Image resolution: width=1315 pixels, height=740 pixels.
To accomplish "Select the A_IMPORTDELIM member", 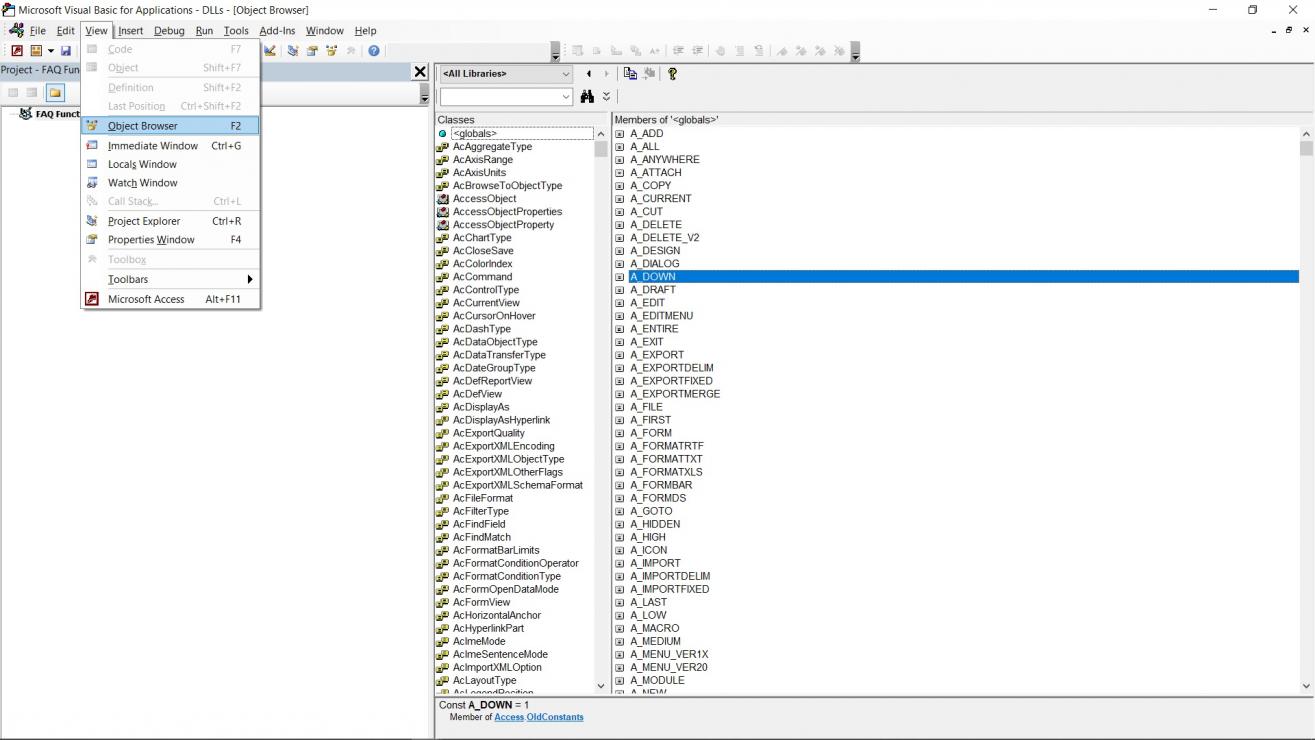I will click(x=670, y=576).
